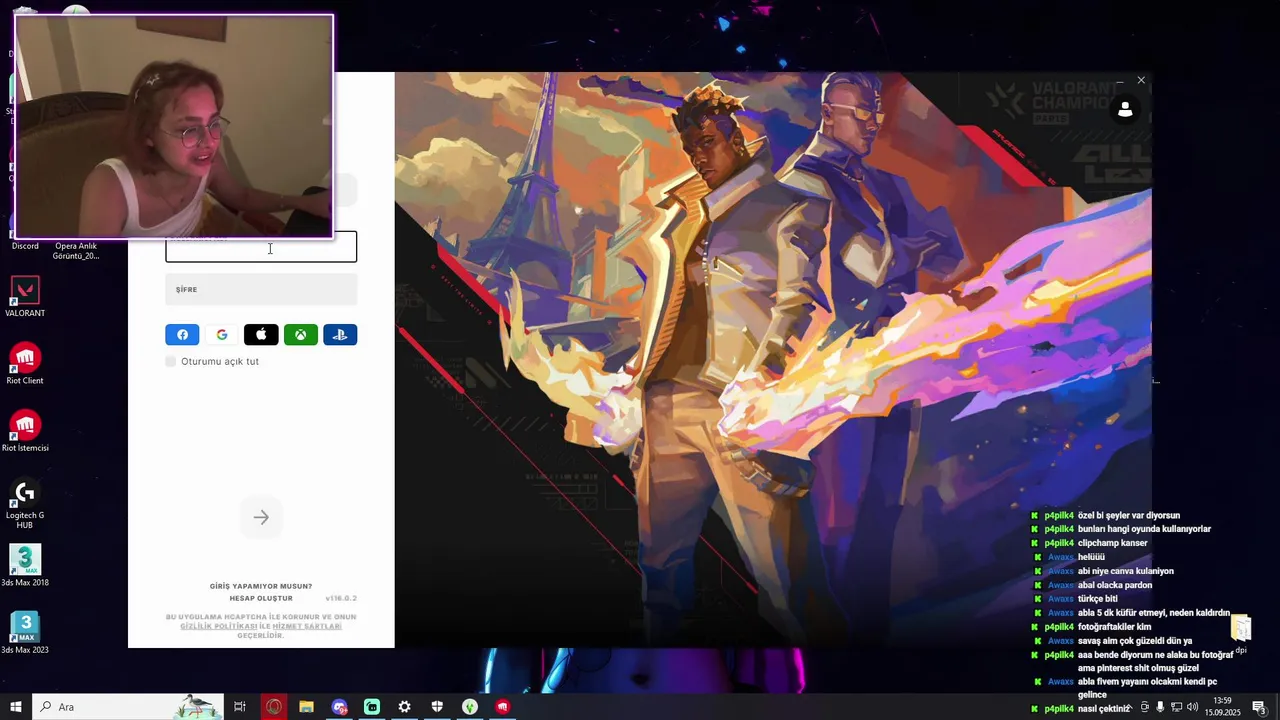The width and height of the screenshot is (1280, 720).
Task: Focus the username input field
Action: pyautogui.click(x=261, y=247)
